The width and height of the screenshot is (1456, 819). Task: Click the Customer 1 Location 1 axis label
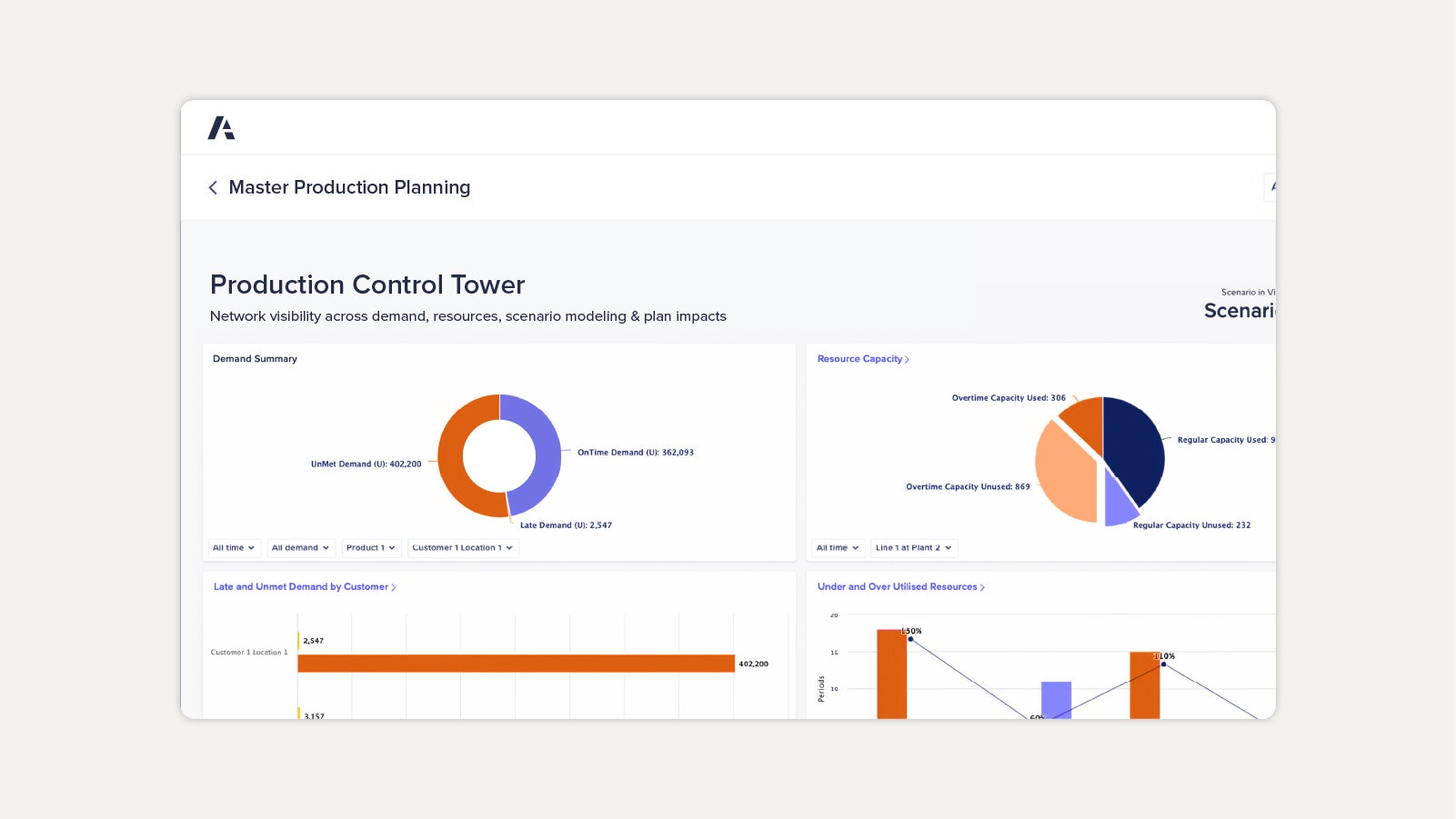(x=249, y=653)
